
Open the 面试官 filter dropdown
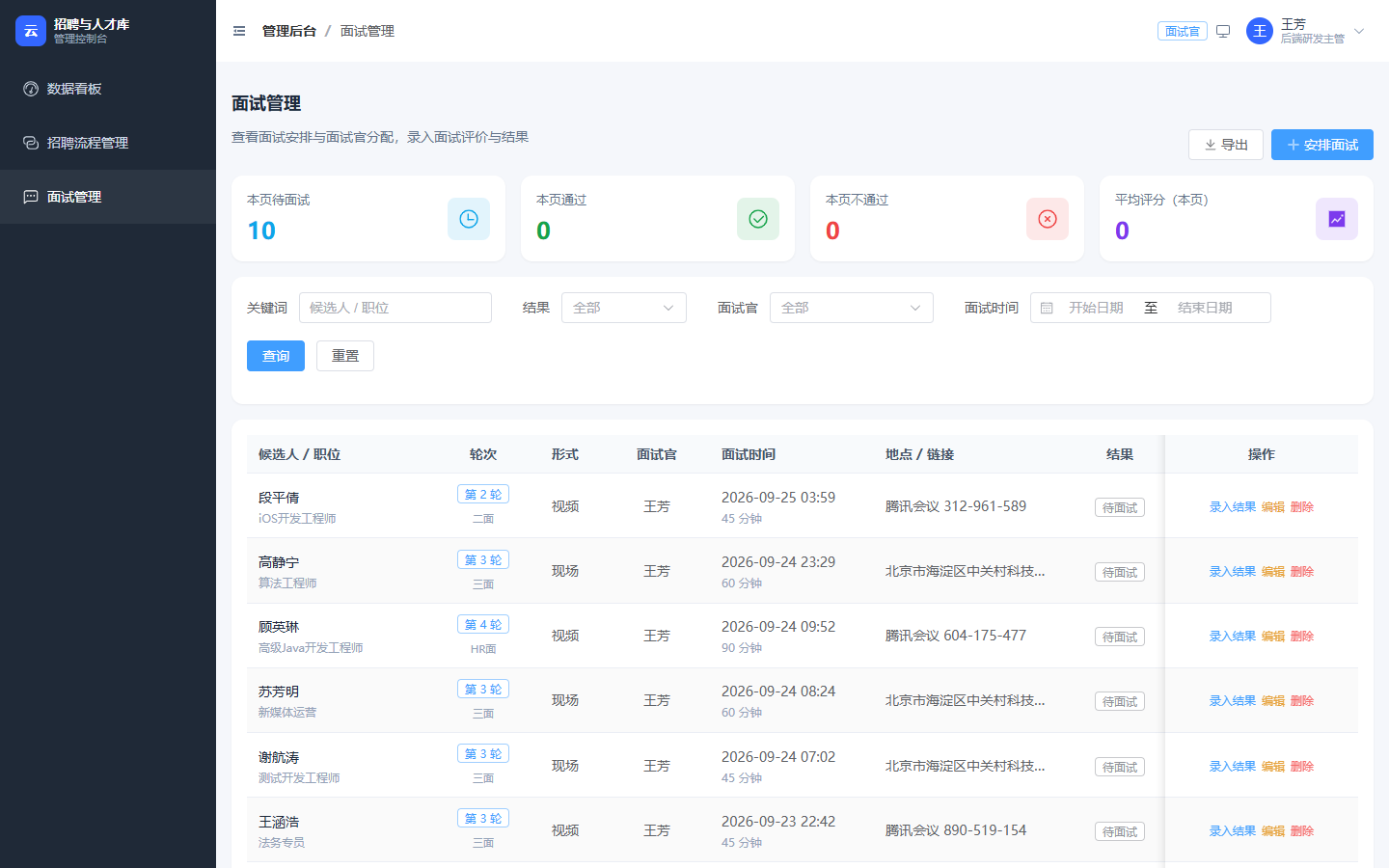click(x=852, y=308)
